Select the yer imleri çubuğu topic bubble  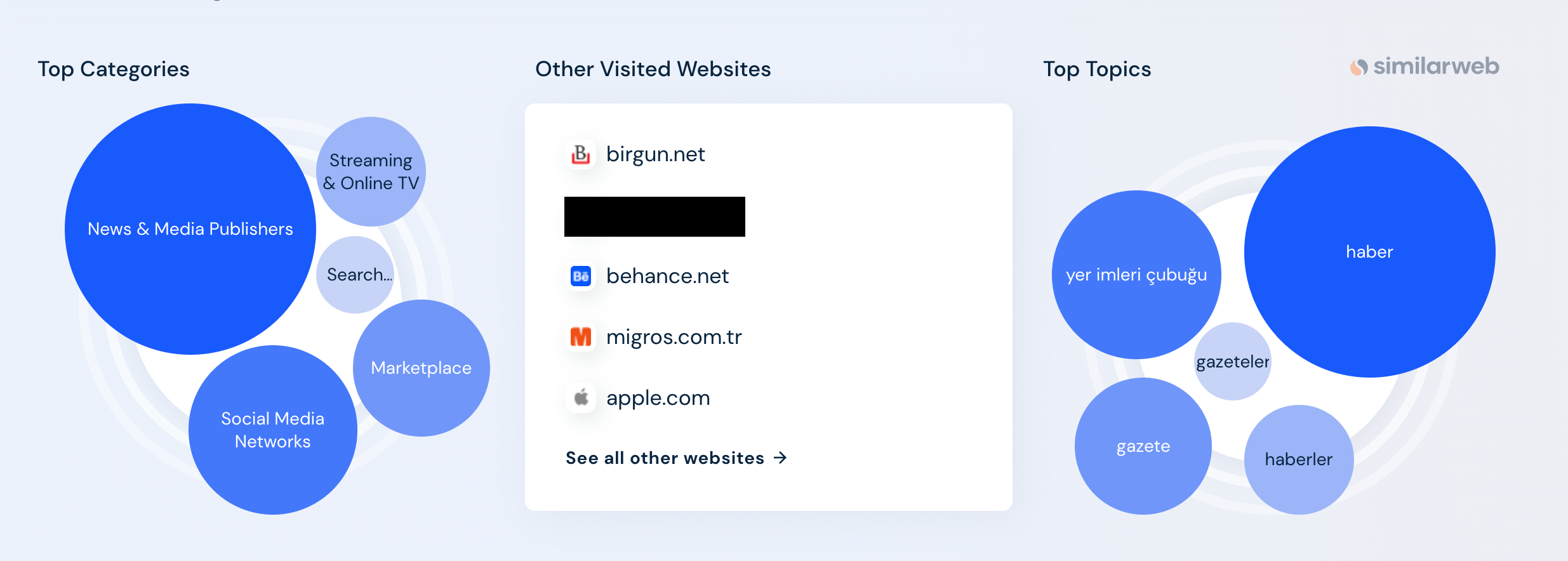coord(1136,275)
